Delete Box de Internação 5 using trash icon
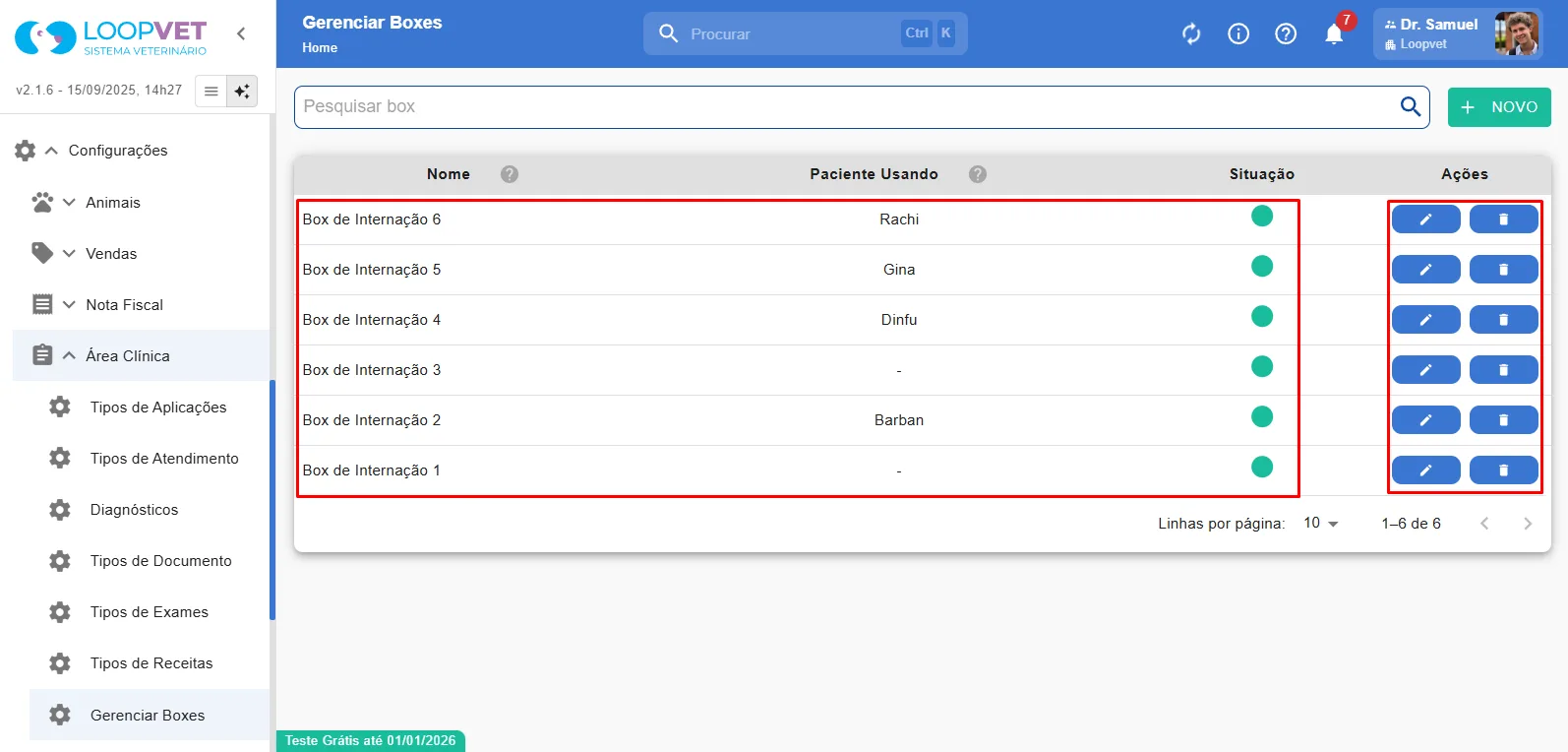 (1503, 270)
